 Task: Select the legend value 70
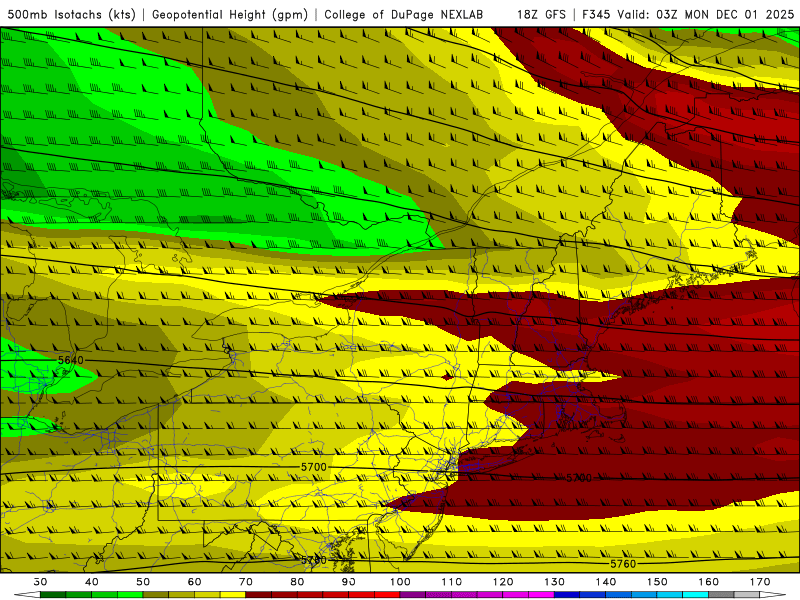(x=246, y=582)
